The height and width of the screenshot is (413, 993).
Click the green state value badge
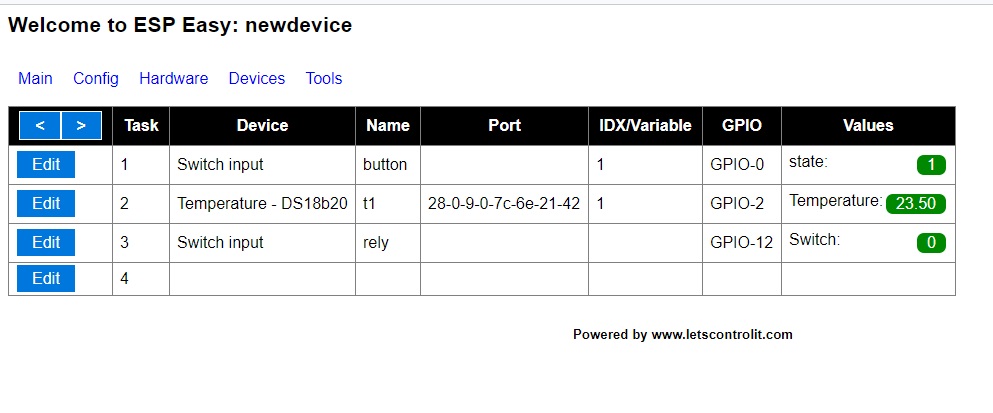[931, 165]
